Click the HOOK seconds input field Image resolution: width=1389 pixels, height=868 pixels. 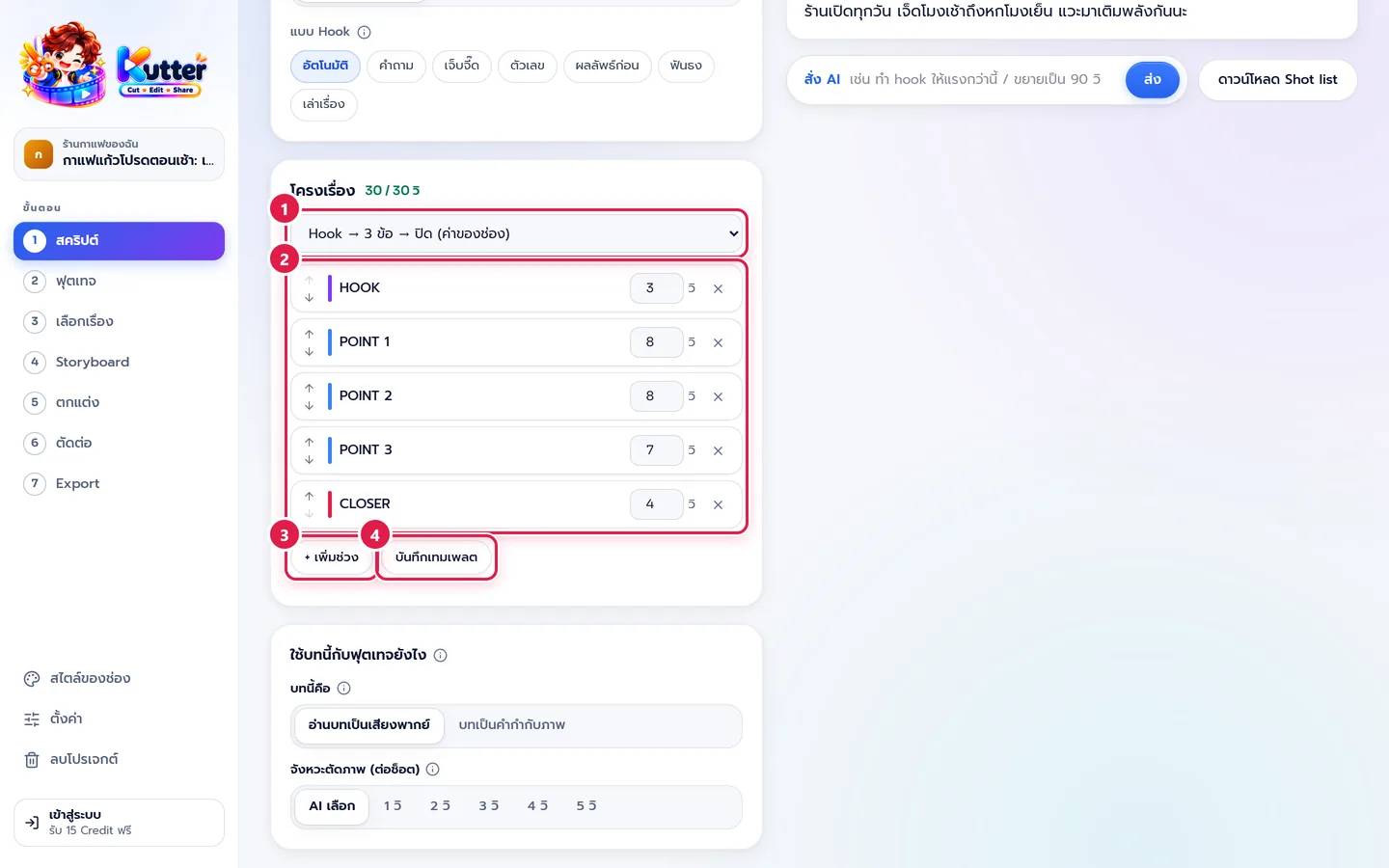pos(656,288)
